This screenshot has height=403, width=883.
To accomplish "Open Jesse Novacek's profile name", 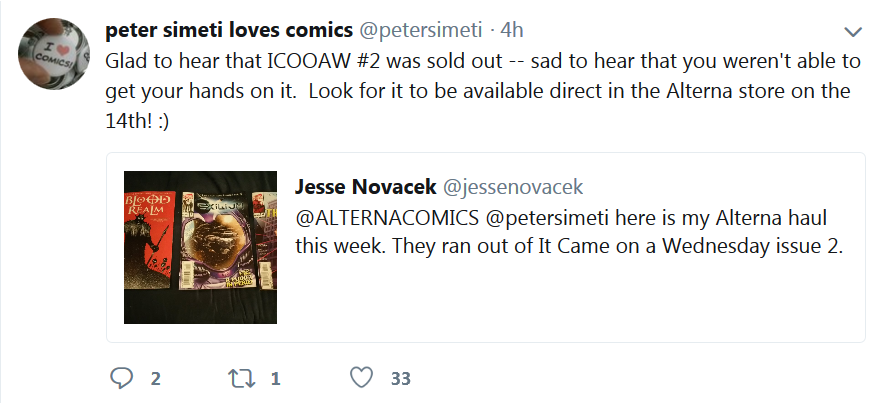I will click(x=365, y=187).
